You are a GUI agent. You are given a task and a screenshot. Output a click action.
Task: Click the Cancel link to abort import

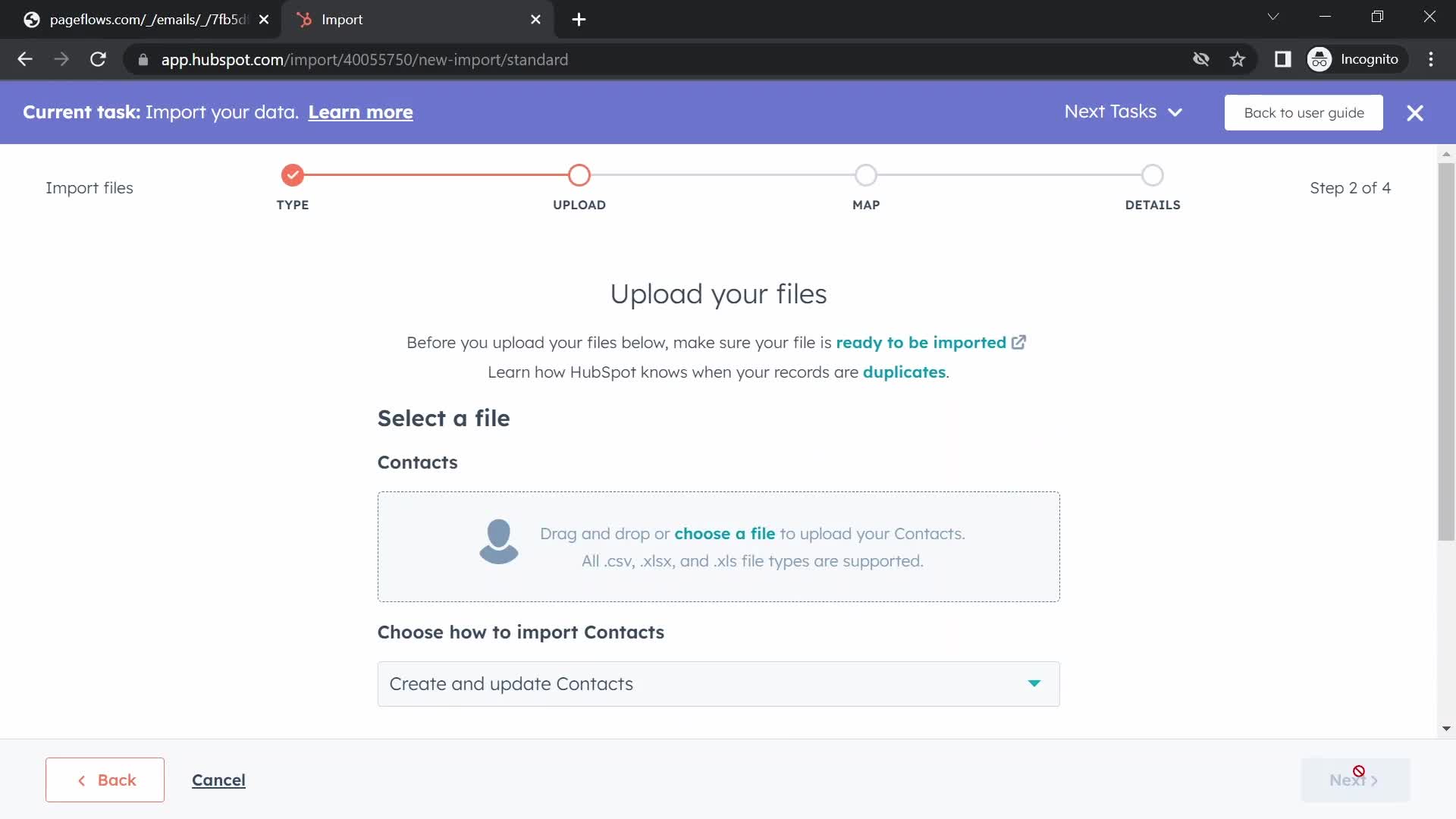pos(218,779)
